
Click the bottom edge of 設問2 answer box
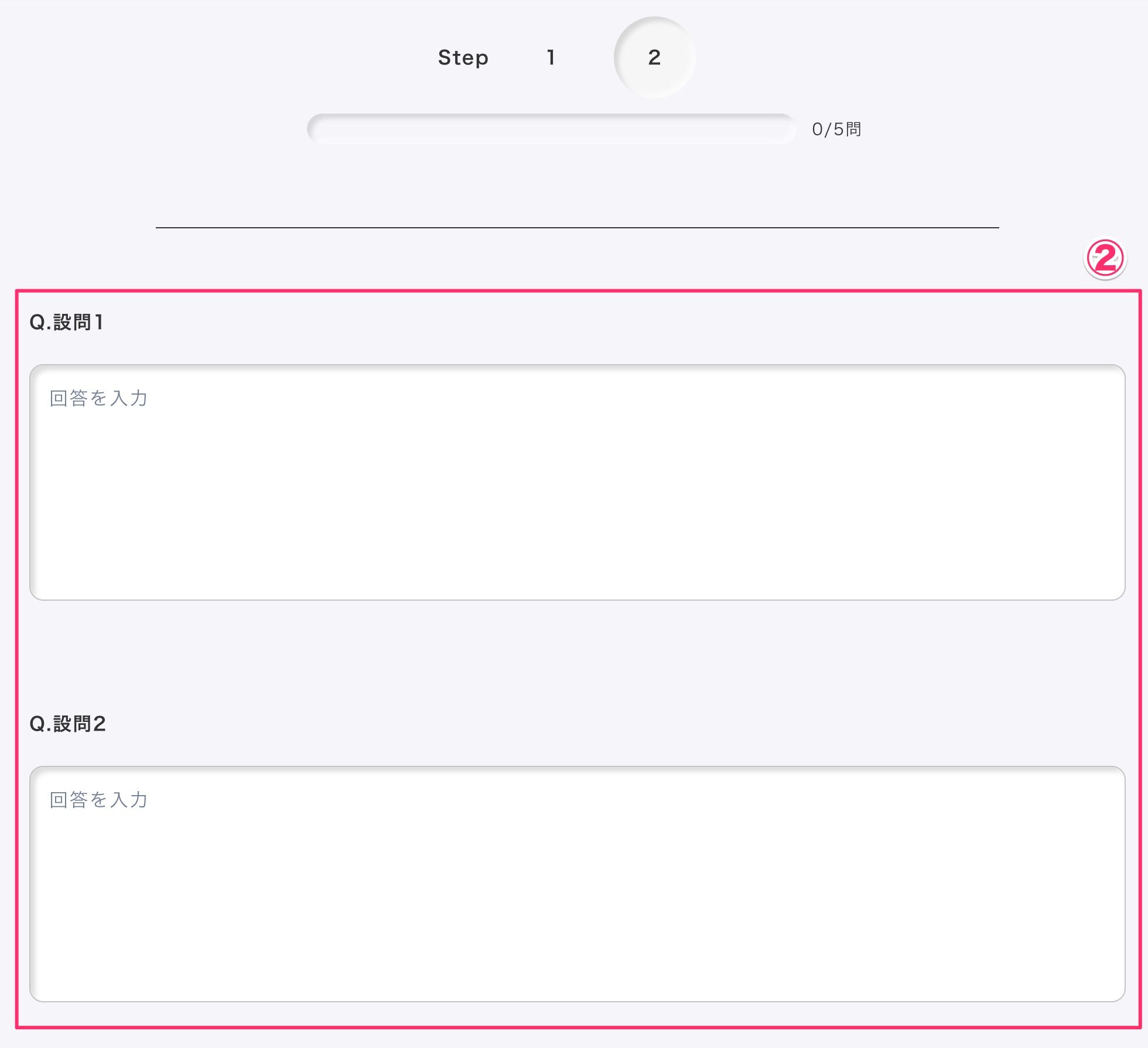[577, 1001]
